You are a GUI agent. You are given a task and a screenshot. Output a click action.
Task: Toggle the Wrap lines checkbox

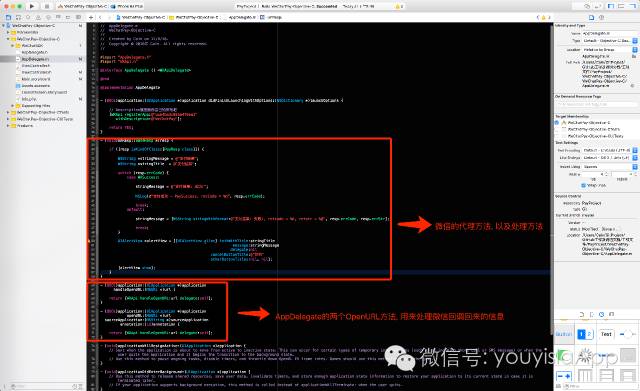584,185
